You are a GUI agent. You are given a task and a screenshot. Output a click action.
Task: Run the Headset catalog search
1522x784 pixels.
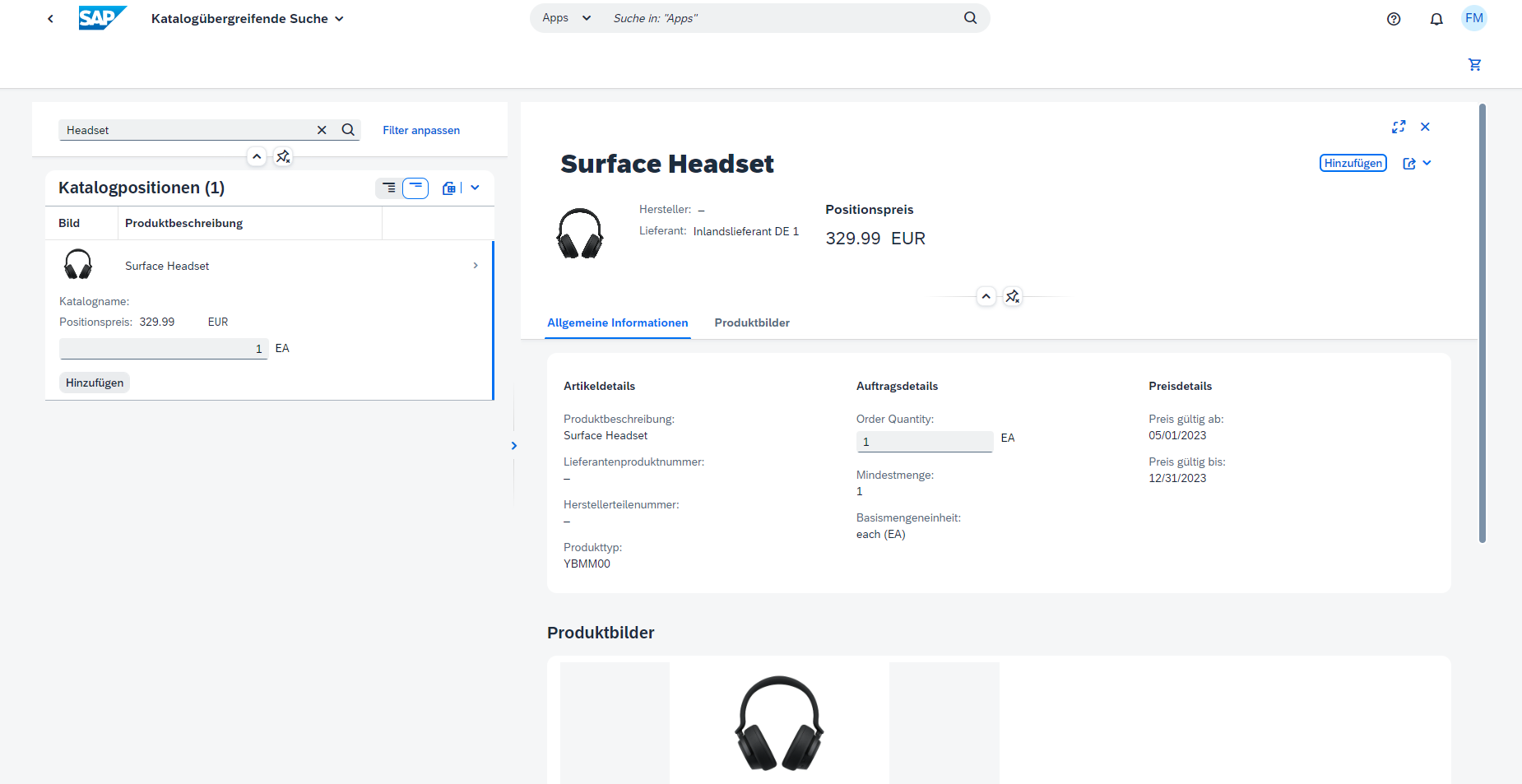[x=348, y=130]
